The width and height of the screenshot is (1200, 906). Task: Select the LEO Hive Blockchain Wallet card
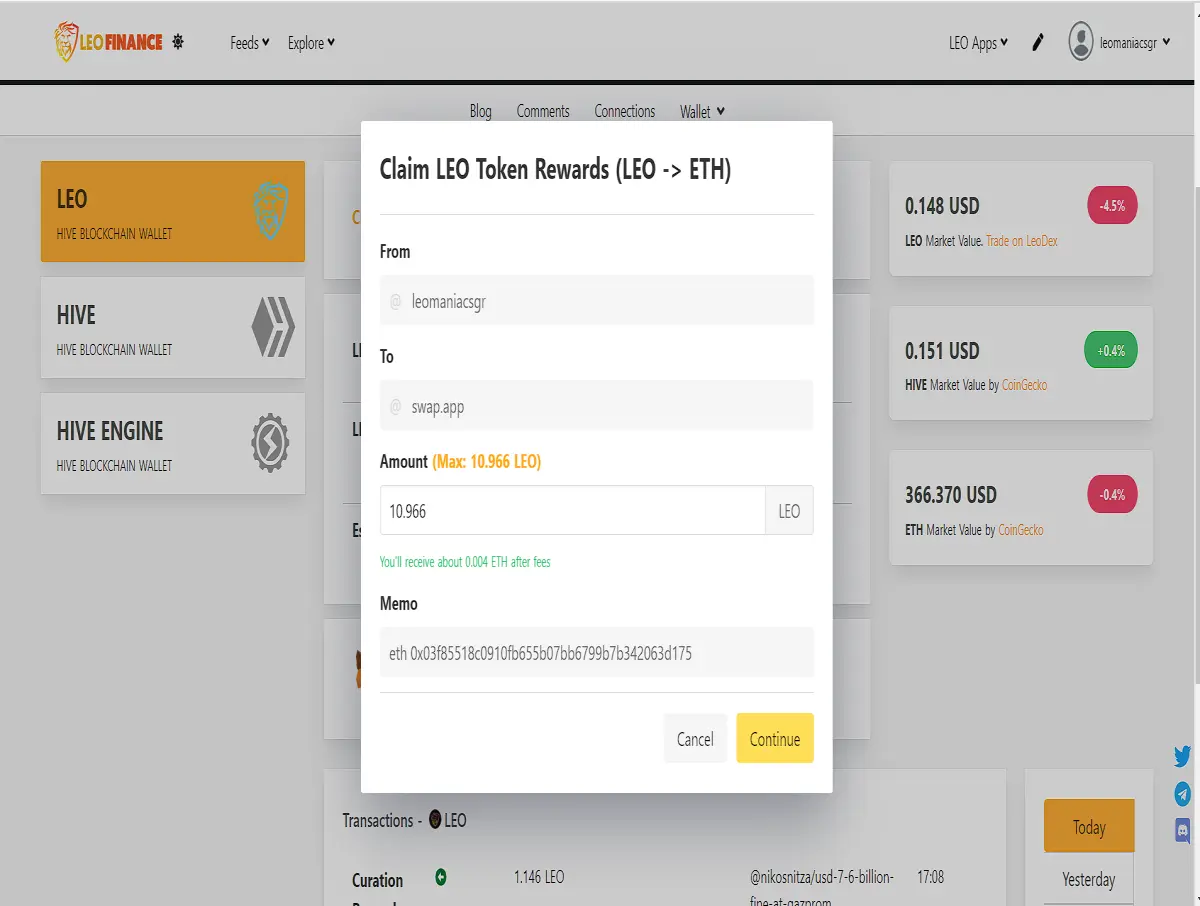(173, 211)
